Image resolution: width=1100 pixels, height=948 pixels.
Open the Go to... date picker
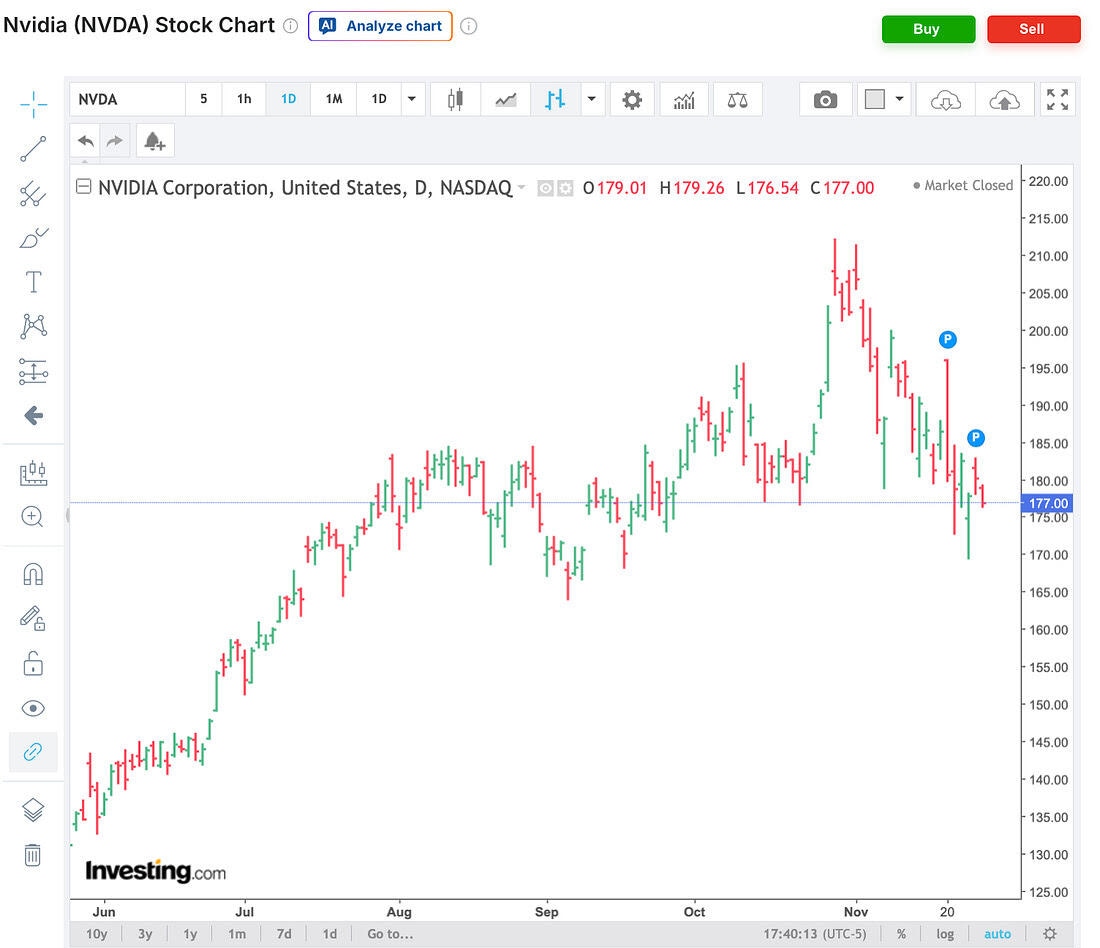(390, 934)
